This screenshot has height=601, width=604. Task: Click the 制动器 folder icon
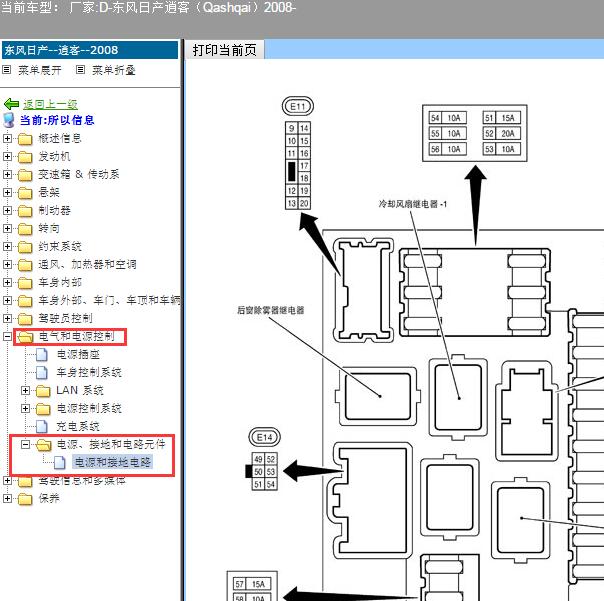tap(25, 211)
